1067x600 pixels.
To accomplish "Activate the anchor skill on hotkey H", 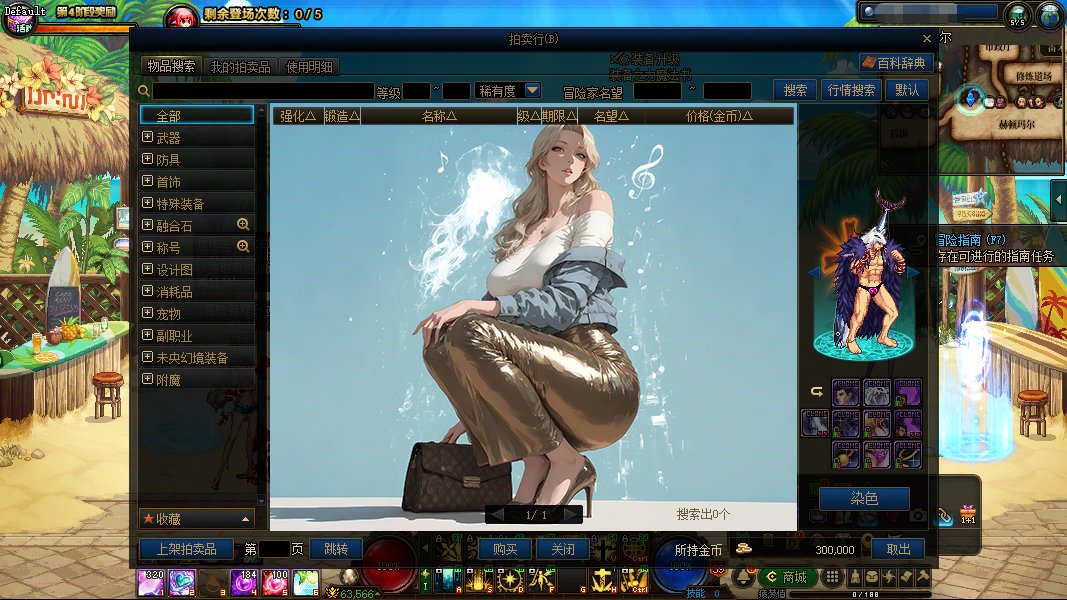I will coord(604,580).
